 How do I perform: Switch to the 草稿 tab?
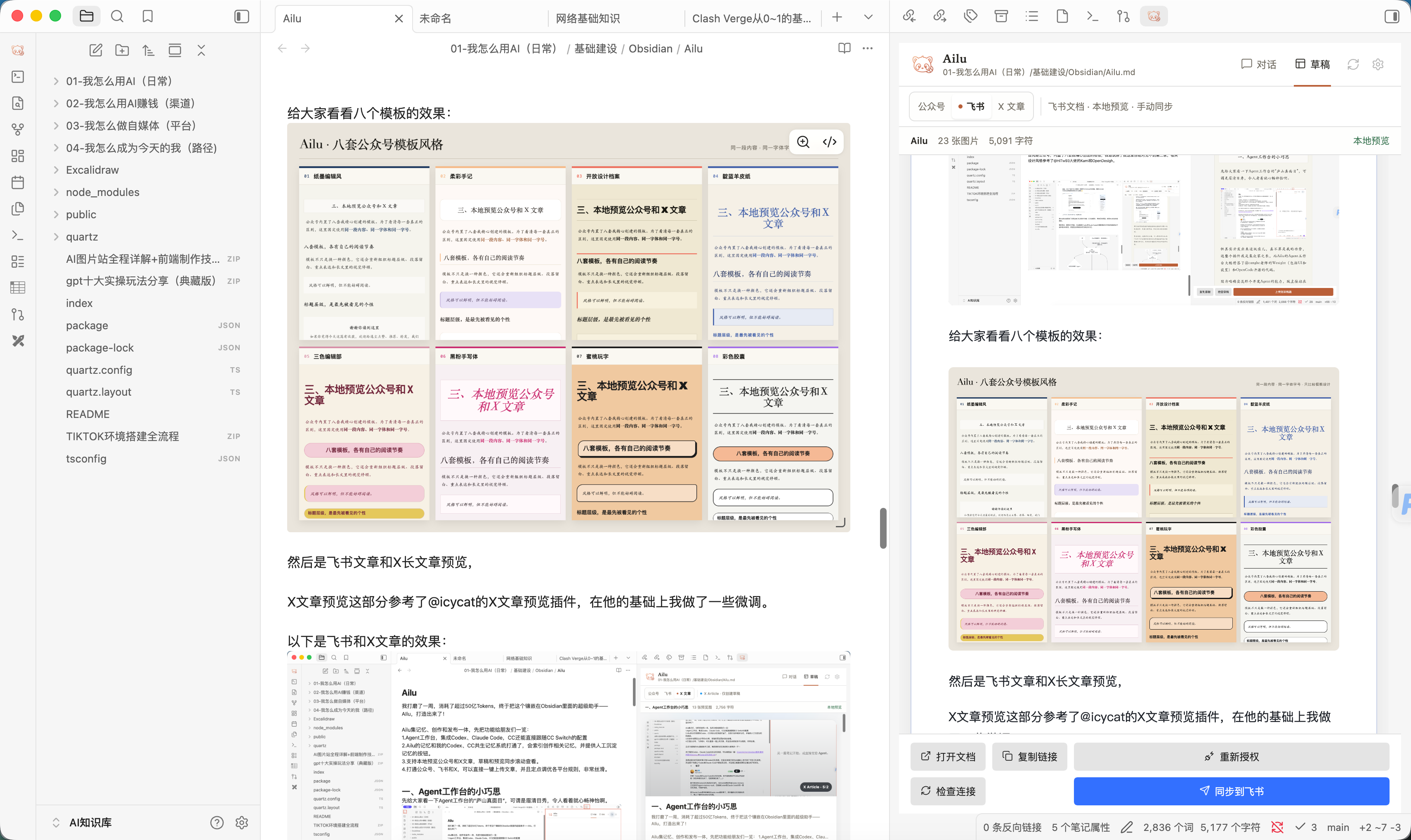point(1312,64)
